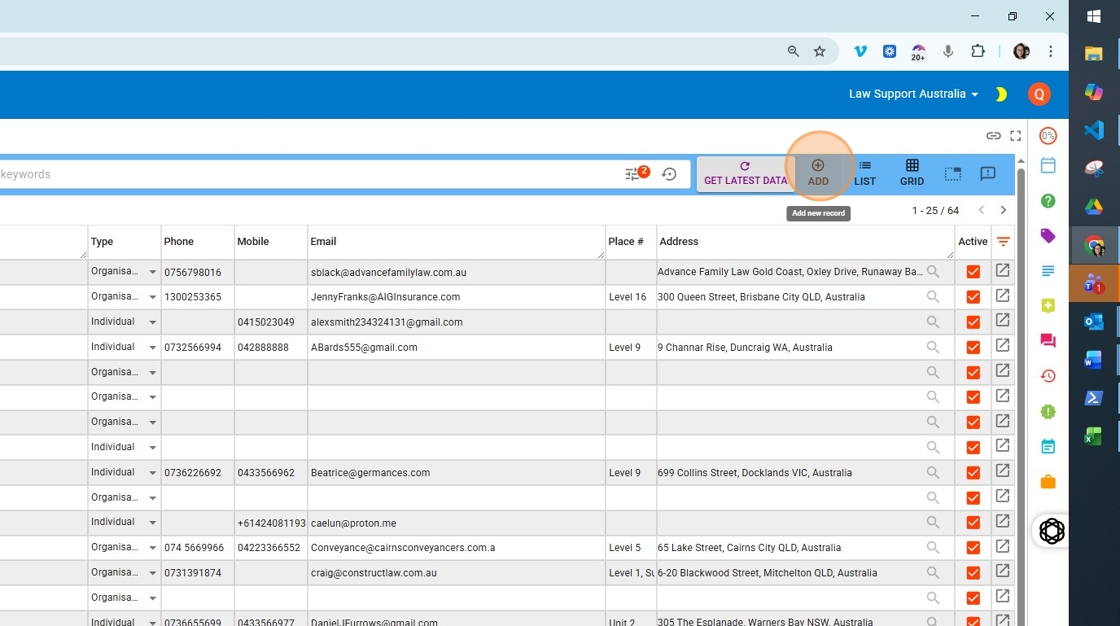Viewport: 1120px width, 626px height.
Task: Refresh with Get Latest Data button
Action: coord(745,173)
